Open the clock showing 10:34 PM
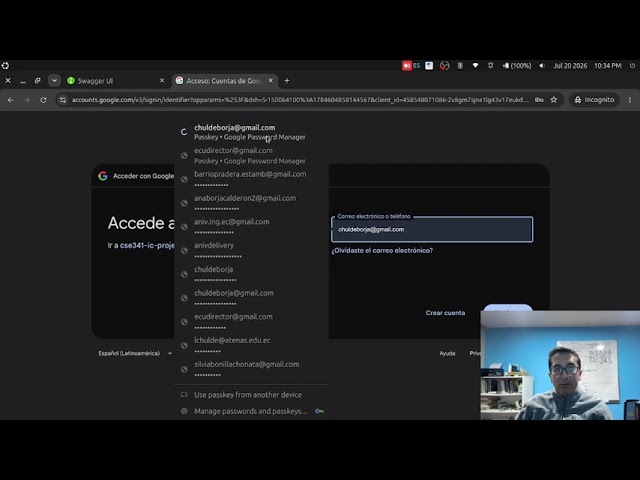Screen dimensions: 640x480 point(608,65)
